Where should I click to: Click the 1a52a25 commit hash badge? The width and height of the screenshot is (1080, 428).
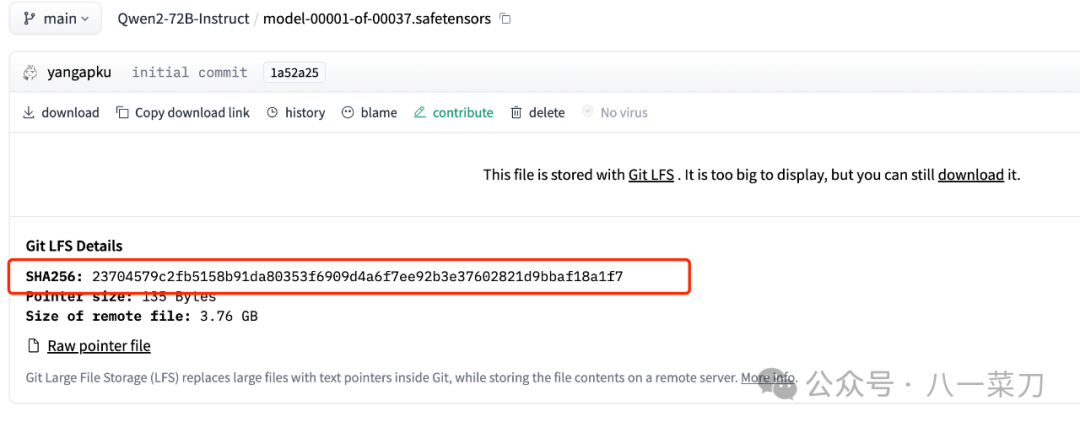(x=294, y=72)
